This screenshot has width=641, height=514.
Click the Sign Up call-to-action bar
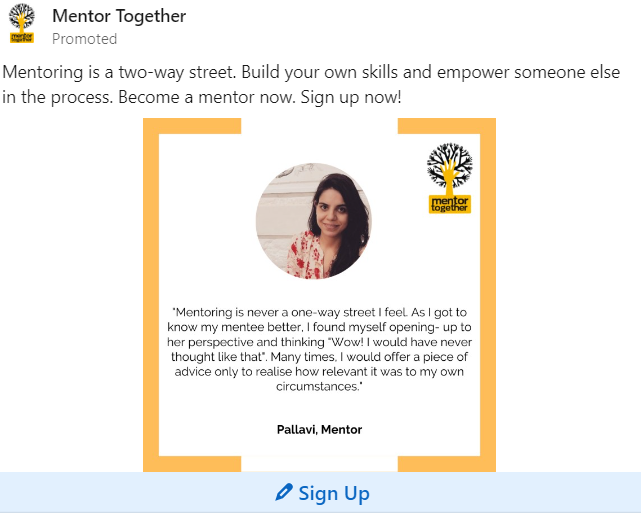tap(320, 492)
